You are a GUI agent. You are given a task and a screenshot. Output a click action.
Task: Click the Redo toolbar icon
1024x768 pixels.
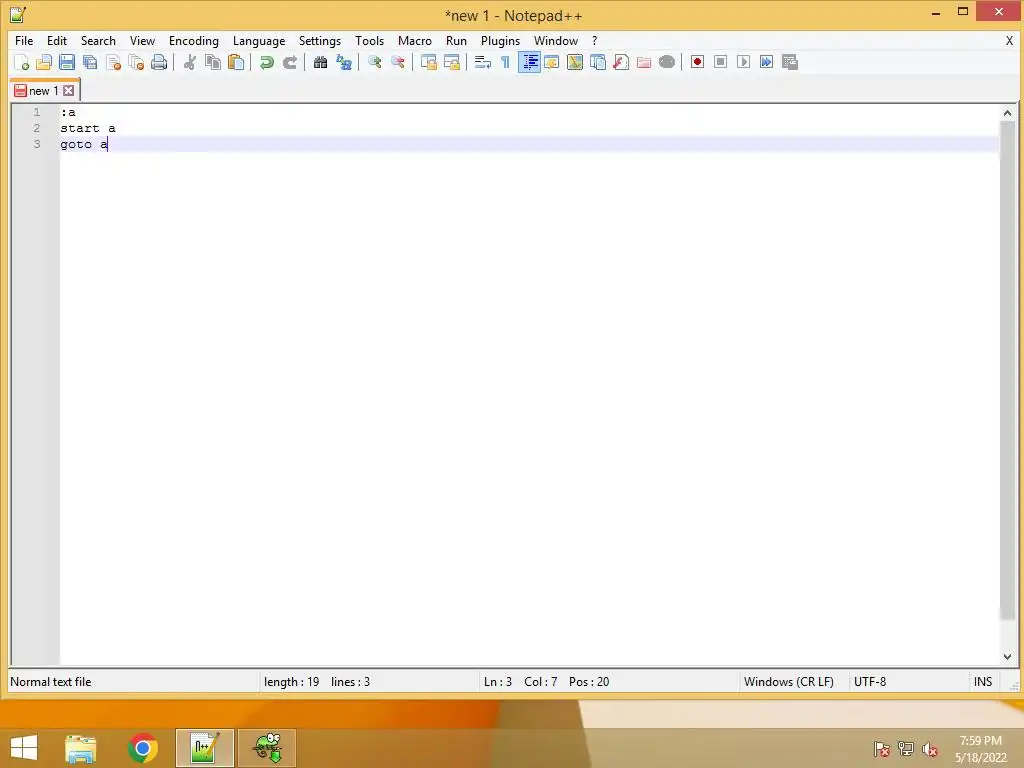(x=289, y=62)
